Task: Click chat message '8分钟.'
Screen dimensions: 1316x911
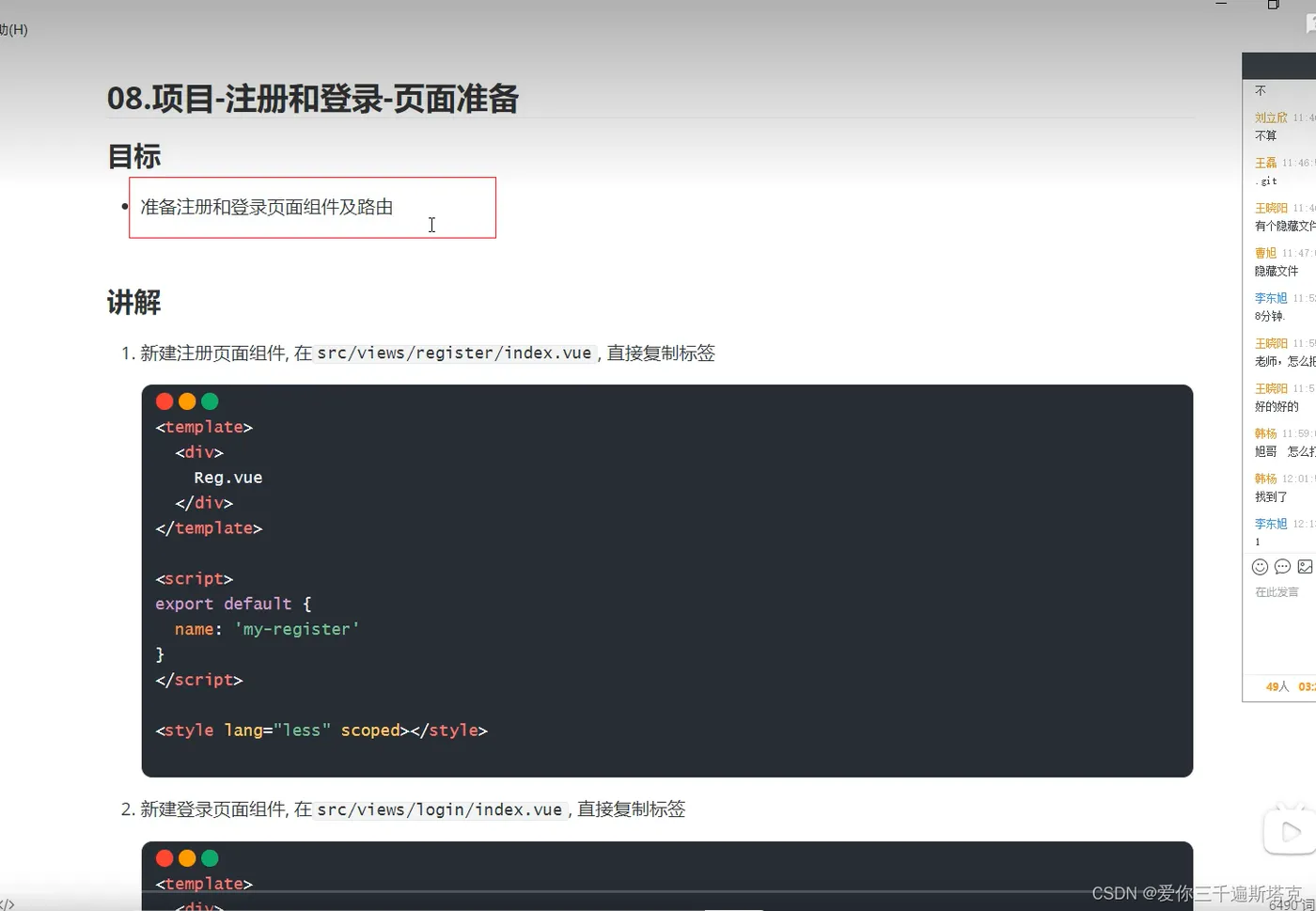Action: click(1270, 316)
